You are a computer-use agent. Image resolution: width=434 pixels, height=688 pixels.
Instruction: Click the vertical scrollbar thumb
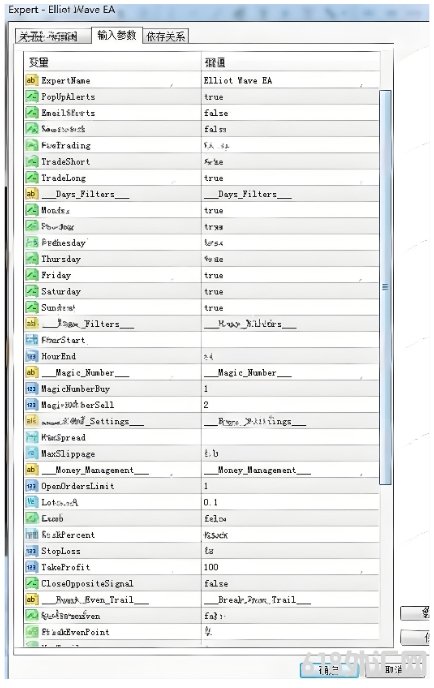(x=385, y=287)
